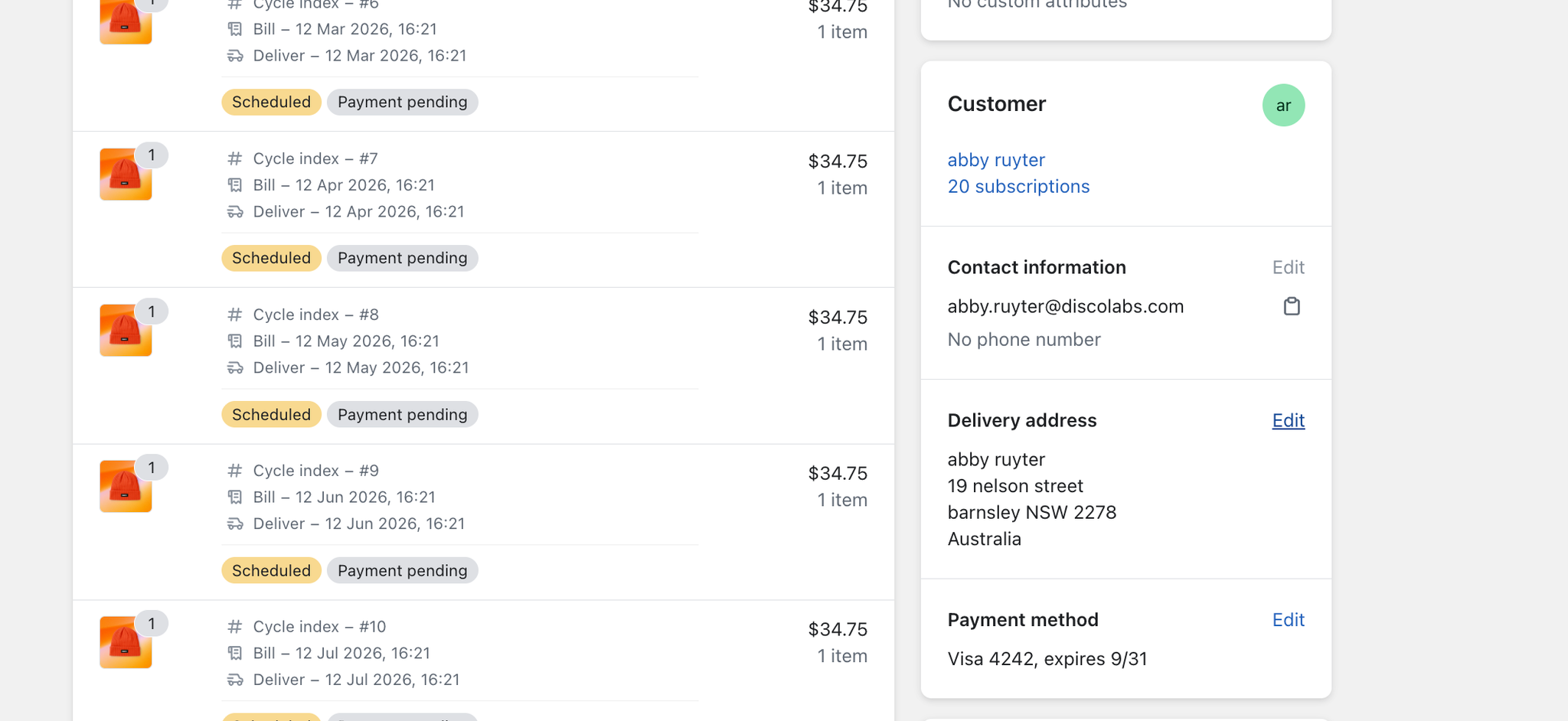
Task: Click the quantity badge on cycle #10 thumbnail
Action: [152, 624]
